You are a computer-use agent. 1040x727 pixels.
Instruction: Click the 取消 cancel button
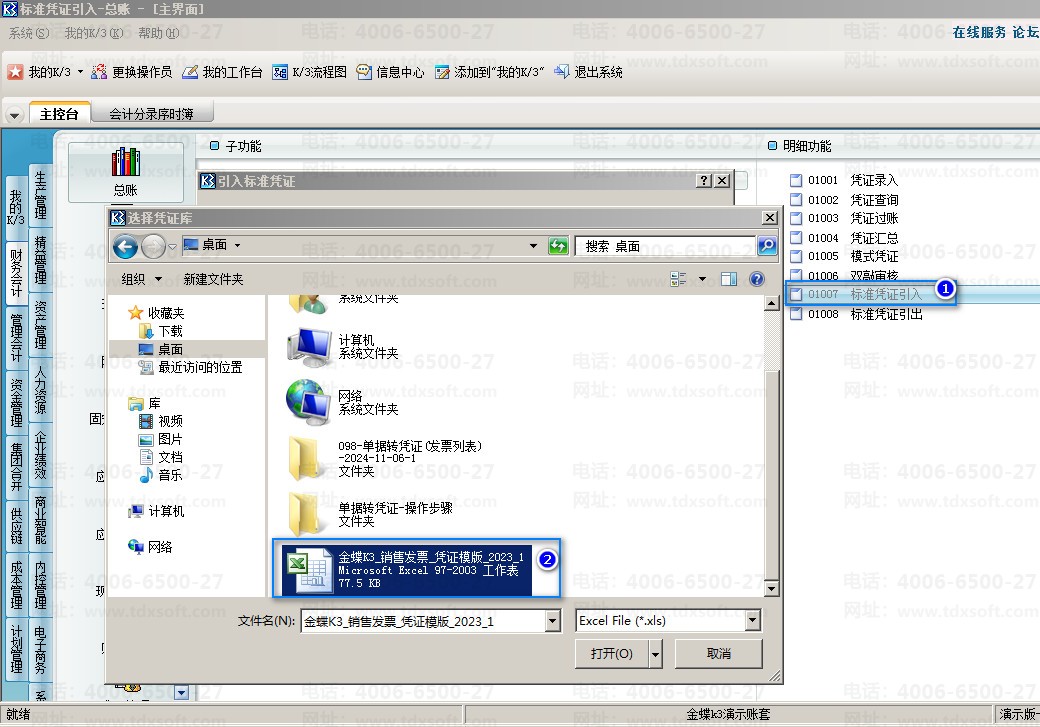pos(718,654)
